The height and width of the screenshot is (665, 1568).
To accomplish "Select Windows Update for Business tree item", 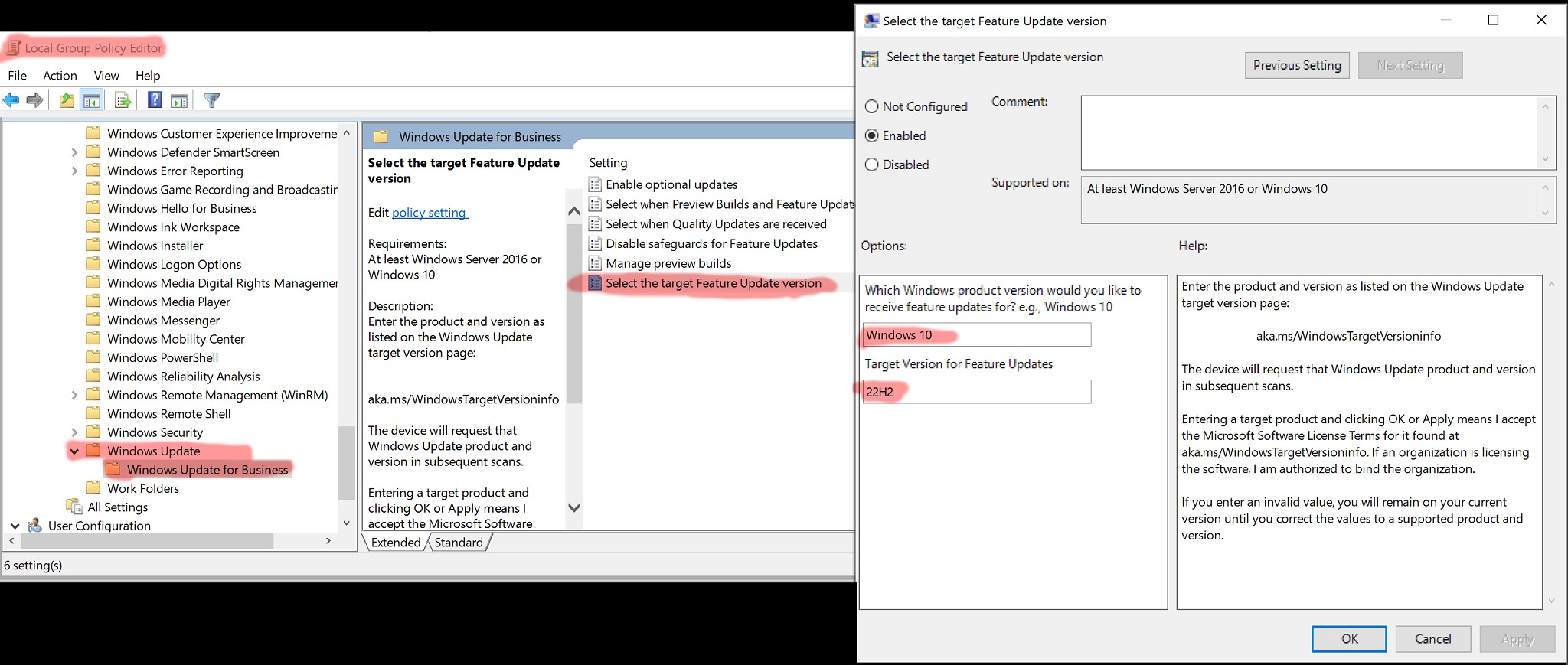I will click(207, 469).
